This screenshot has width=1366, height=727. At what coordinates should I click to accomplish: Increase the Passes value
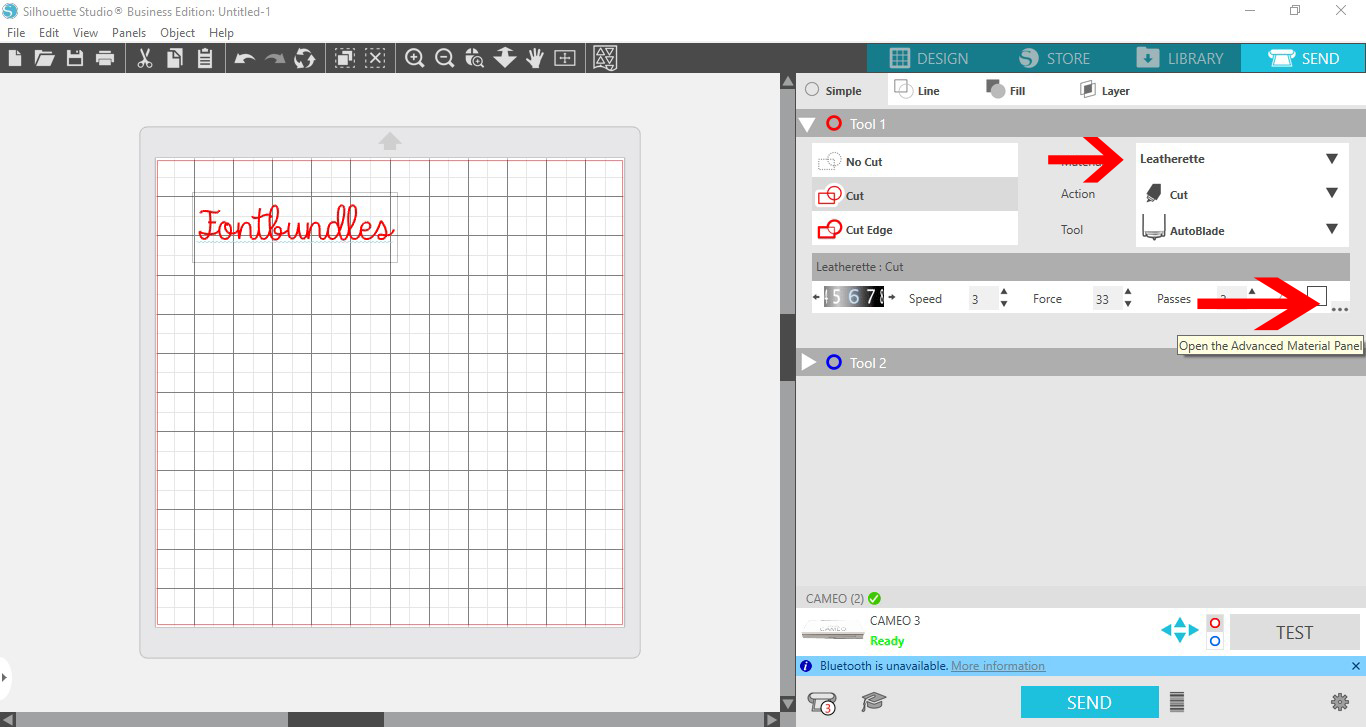click(x=1251, y=292)
